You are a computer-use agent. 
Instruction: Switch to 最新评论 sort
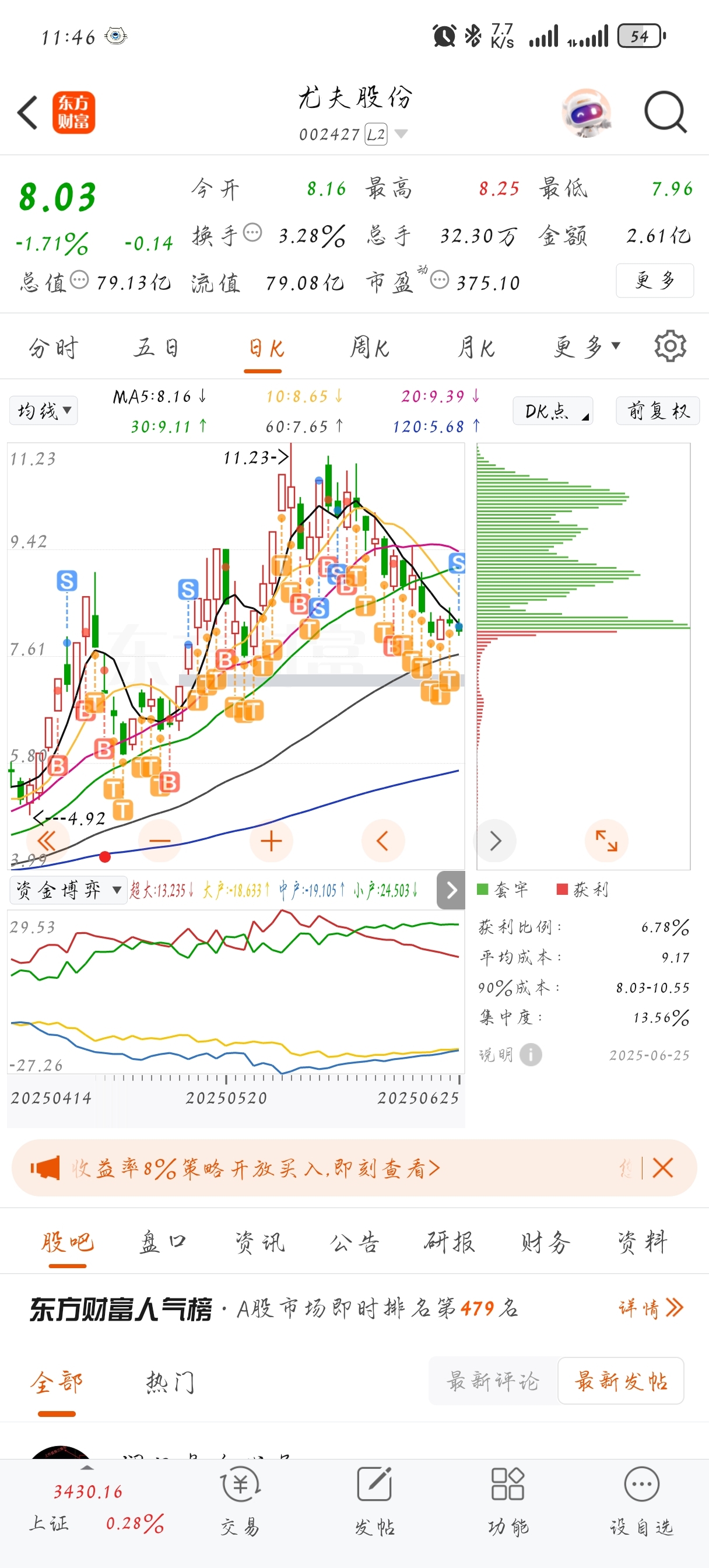[x=493, y=1381]
